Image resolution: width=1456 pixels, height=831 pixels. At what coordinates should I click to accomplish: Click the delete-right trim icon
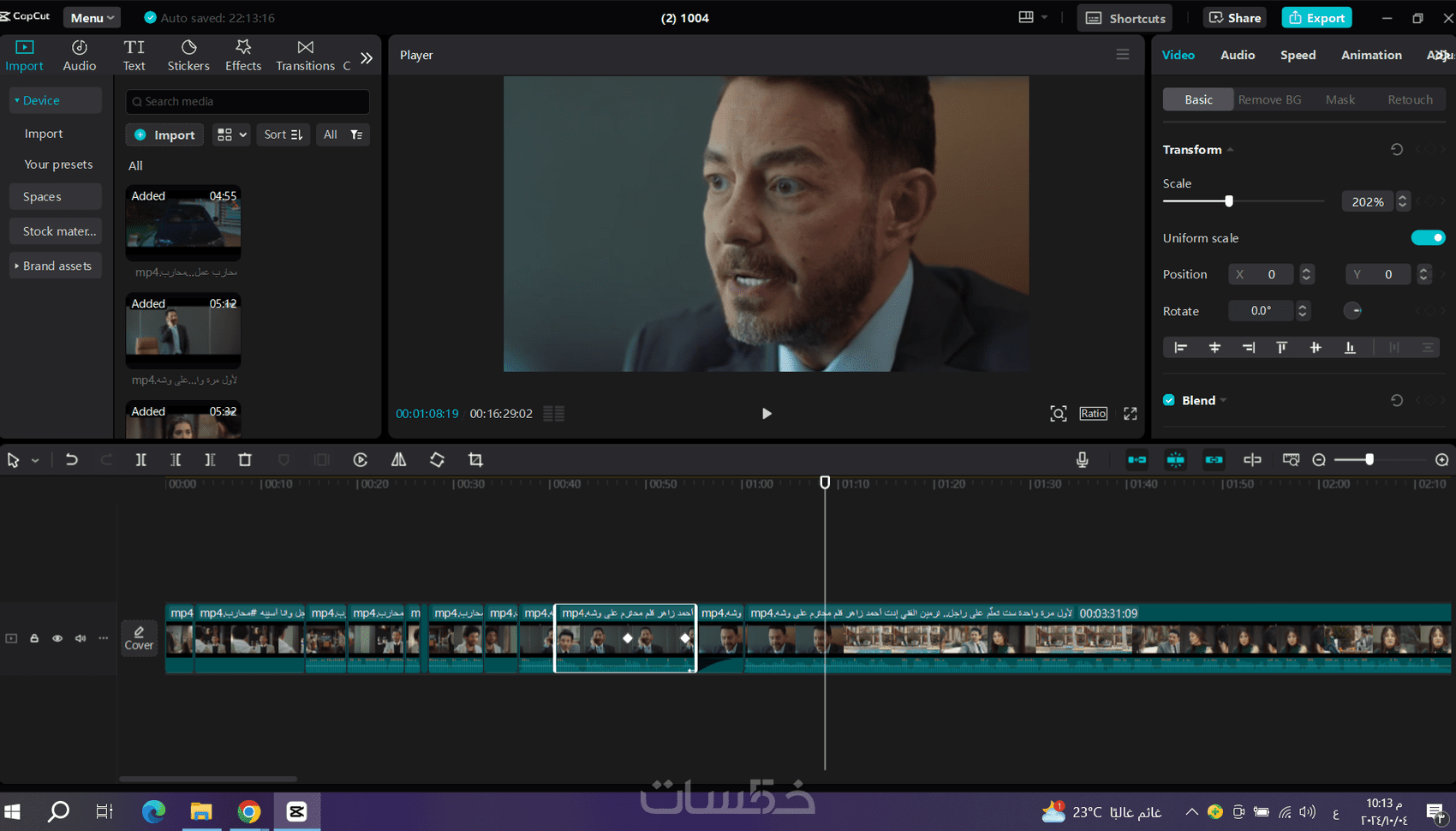(210, 460)
